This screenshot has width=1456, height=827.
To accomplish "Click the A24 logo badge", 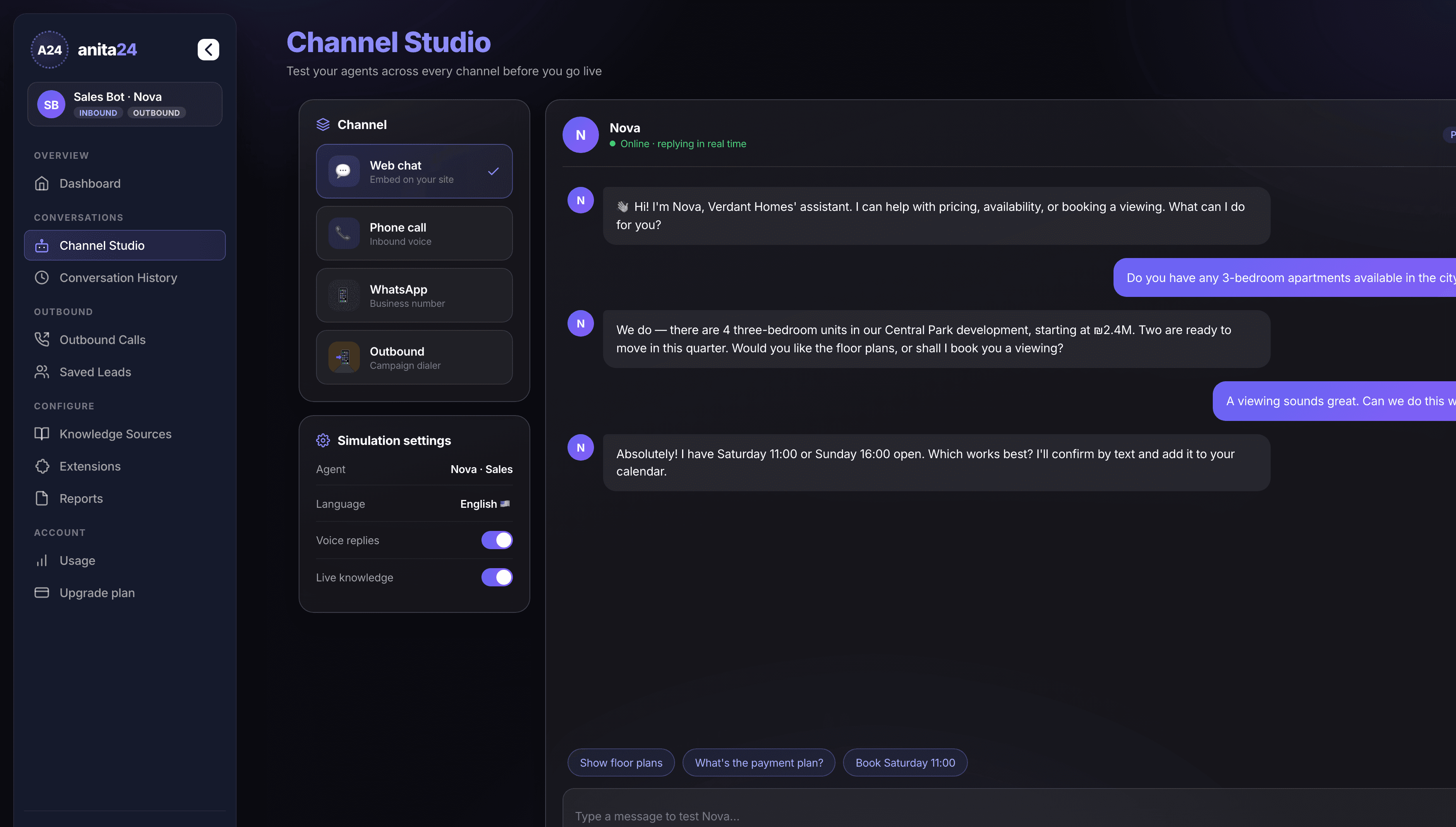I will 49,50.
